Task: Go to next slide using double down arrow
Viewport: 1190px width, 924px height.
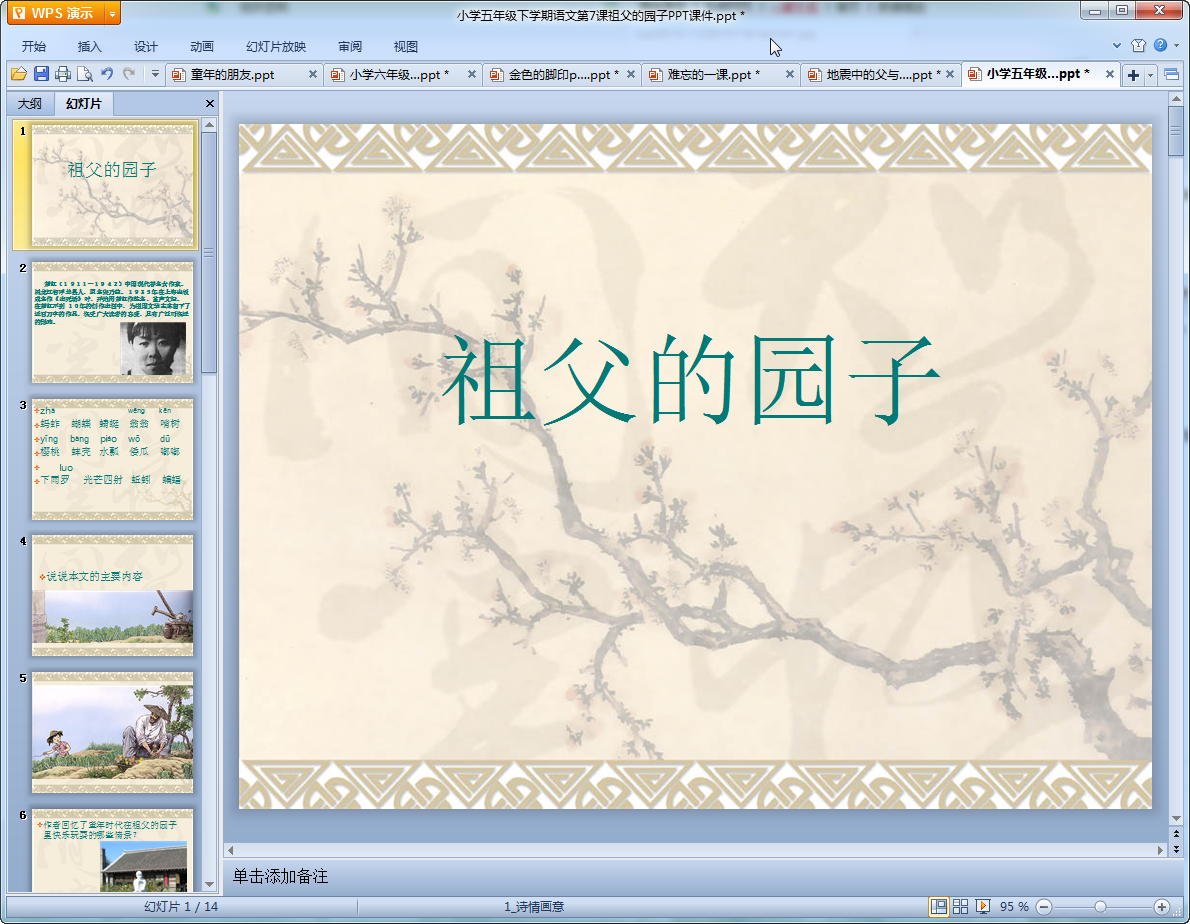Action: click(x=1176, y=849)
